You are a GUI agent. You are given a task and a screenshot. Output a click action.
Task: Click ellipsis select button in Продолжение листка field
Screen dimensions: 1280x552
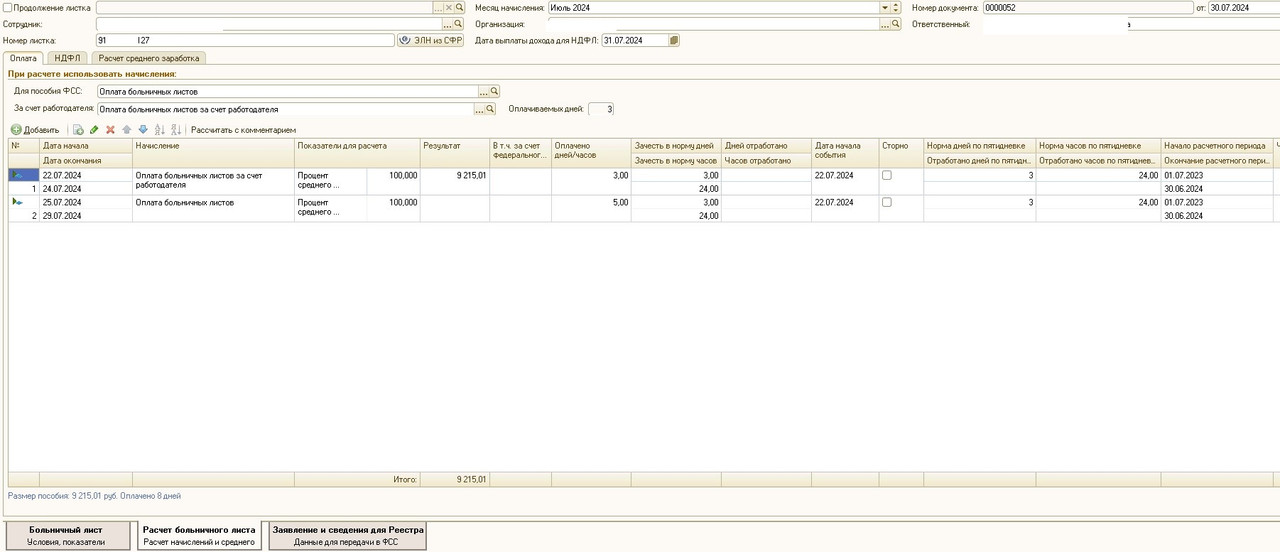[438, 7]
